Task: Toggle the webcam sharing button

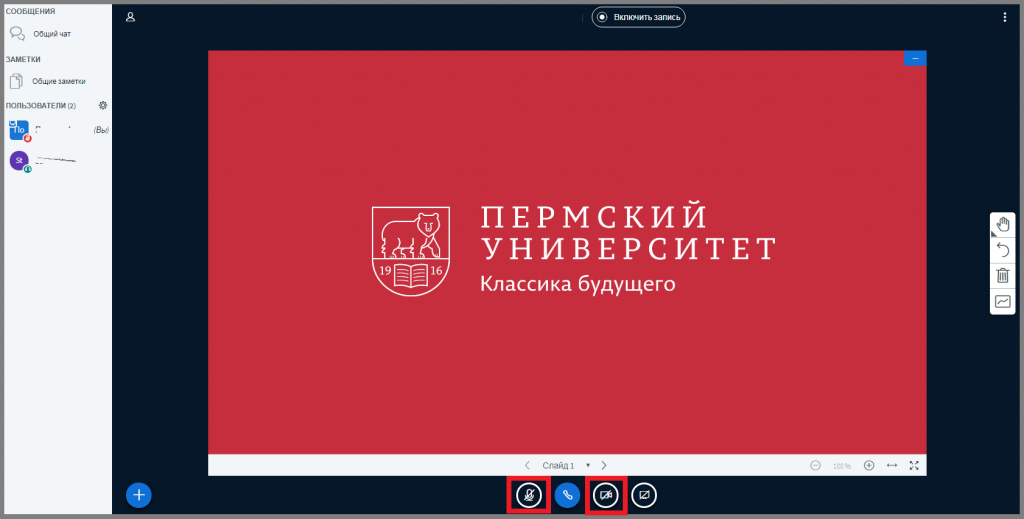Action: pos(606,495)
